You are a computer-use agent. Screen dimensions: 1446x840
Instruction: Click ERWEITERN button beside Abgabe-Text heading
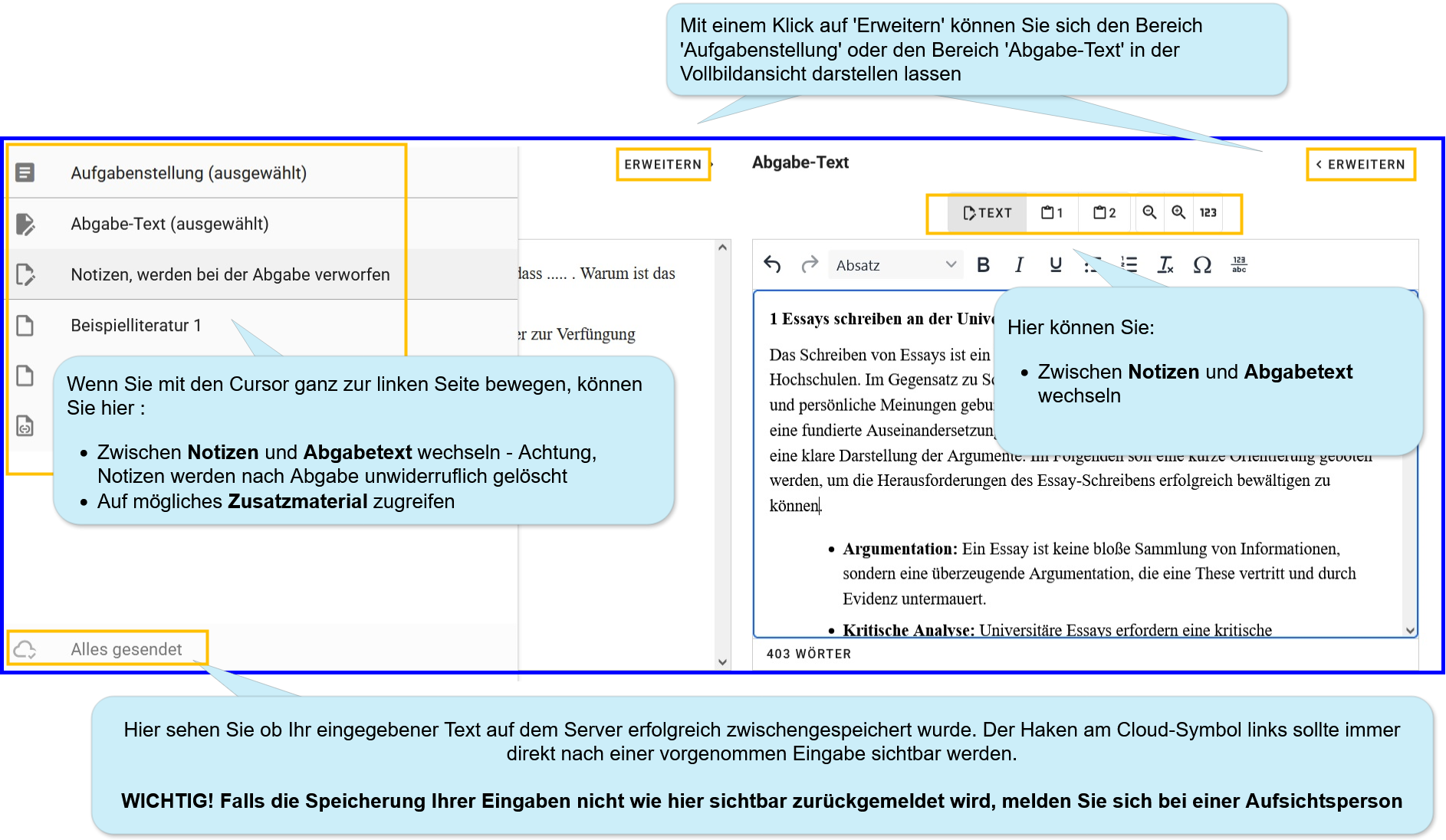pyautogui.click(x=1361, y=165)
